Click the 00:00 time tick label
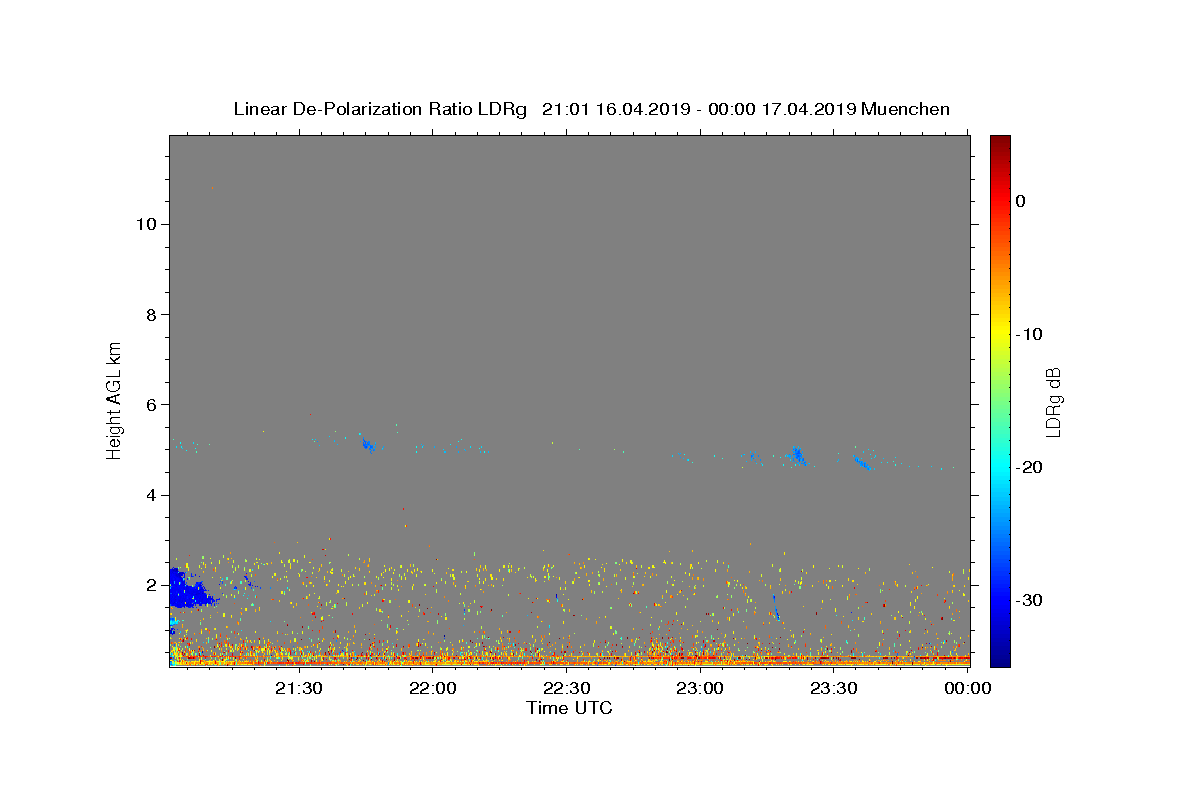The width and height of the screenshot is (1200, 800). pos(967,688)
